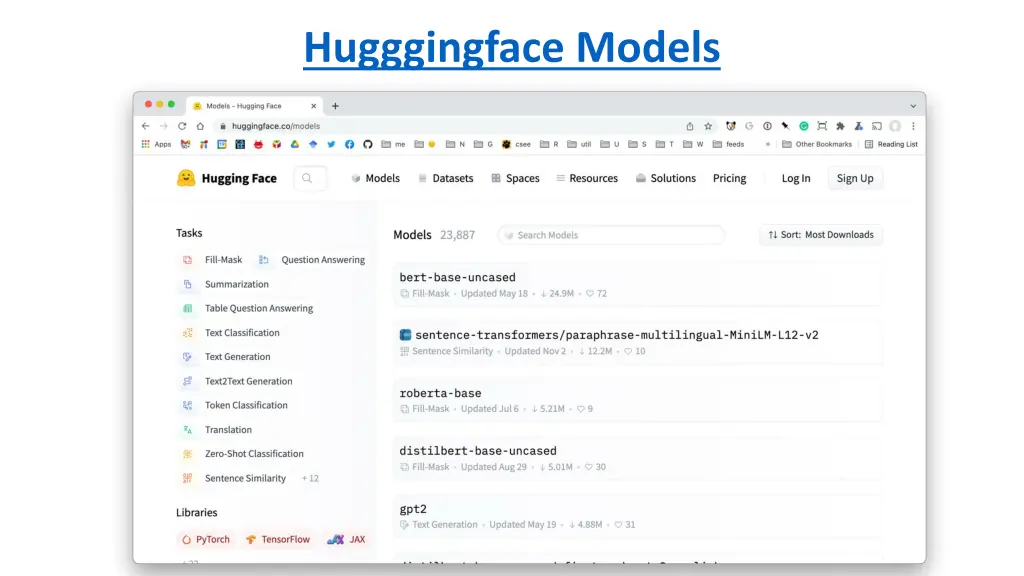The image size is (1024, 576).
Task: Click the Log In link
Action: [795, 178]
